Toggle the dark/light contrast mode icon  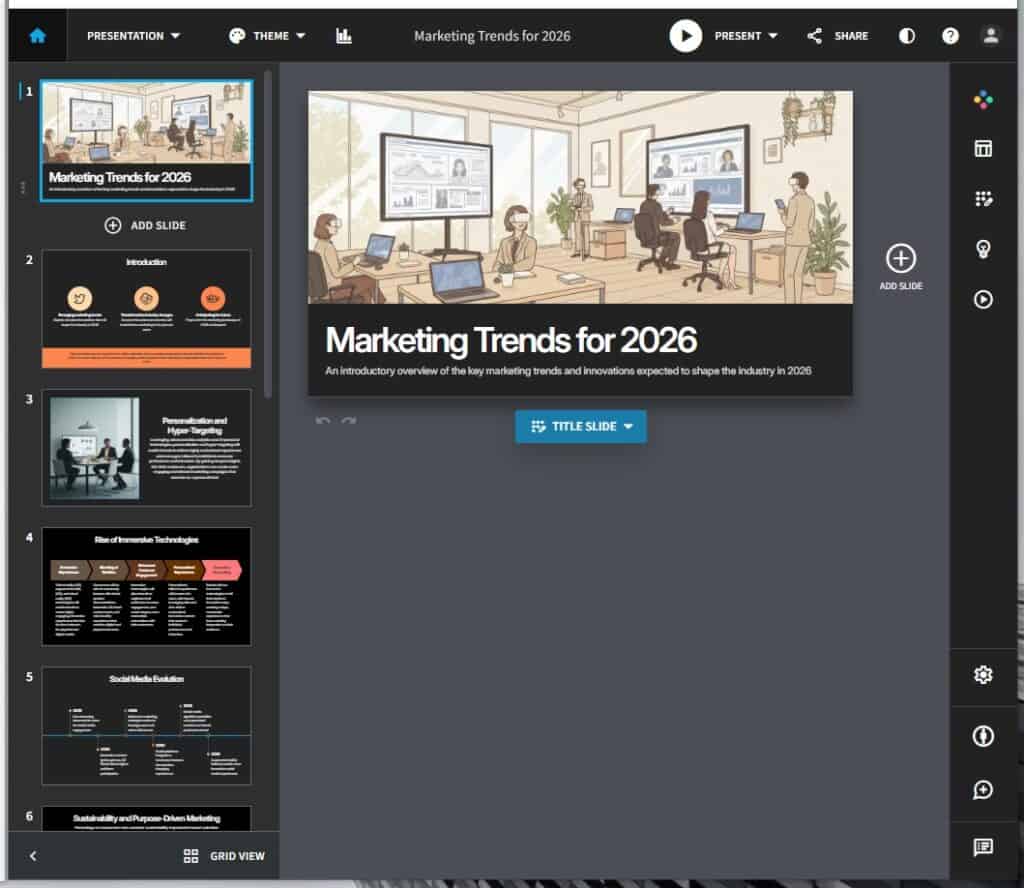(907, 36)
